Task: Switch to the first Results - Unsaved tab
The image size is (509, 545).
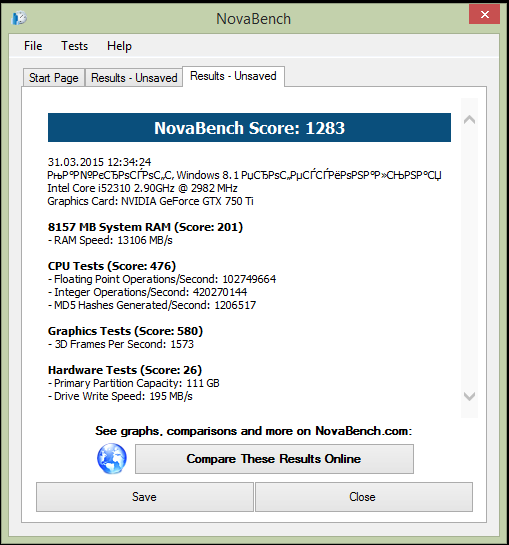Action: pyautogui.click(x=134, y=78)
